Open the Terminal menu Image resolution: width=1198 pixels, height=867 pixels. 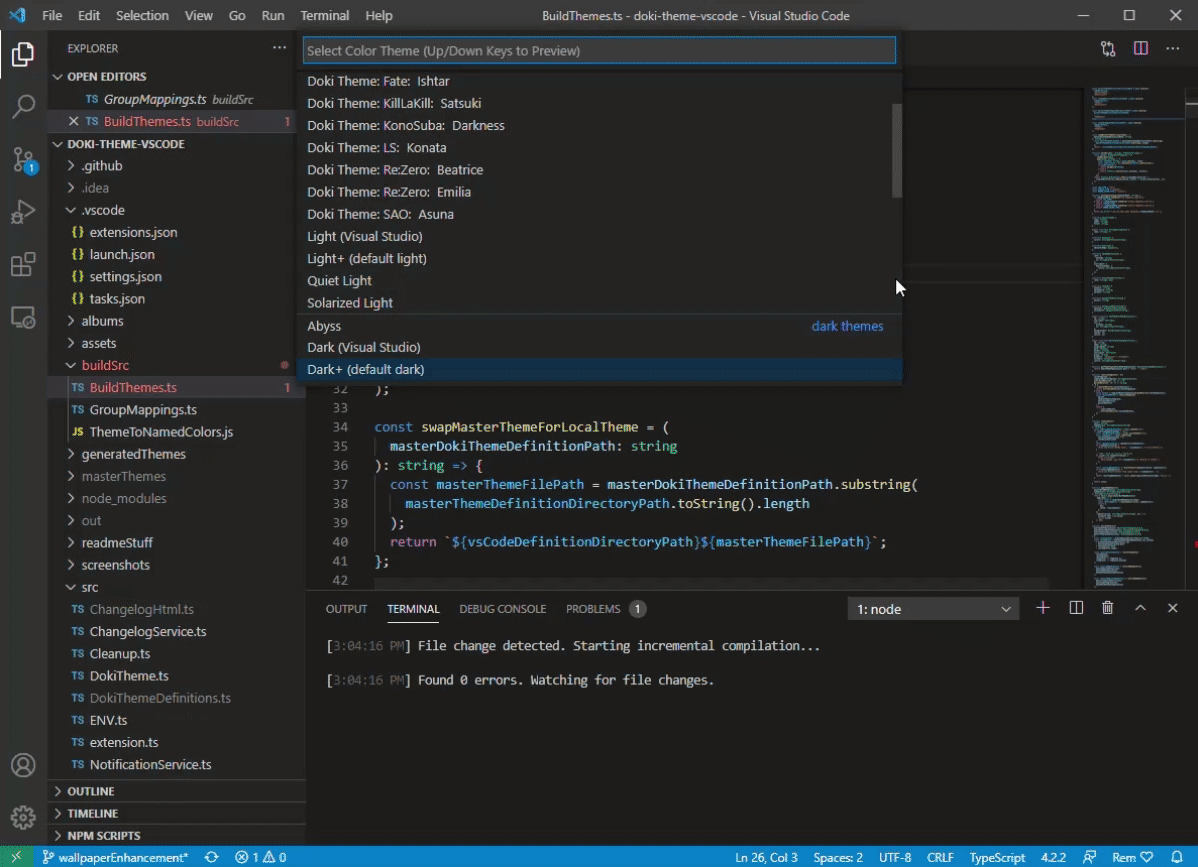click(x=325, y=15)
